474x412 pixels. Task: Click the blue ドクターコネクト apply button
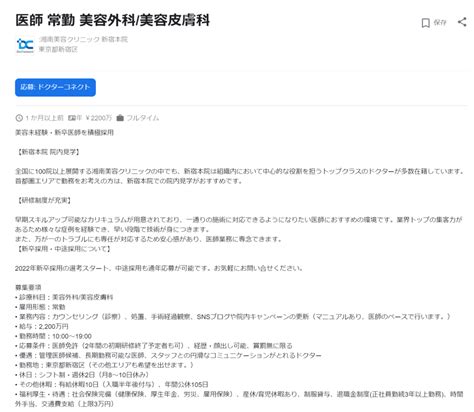(x=55, y=87)
